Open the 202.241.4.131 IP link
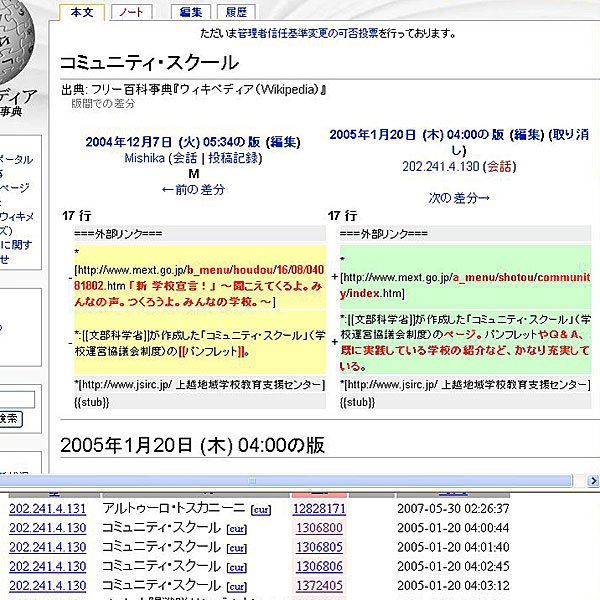 [48, 509]
